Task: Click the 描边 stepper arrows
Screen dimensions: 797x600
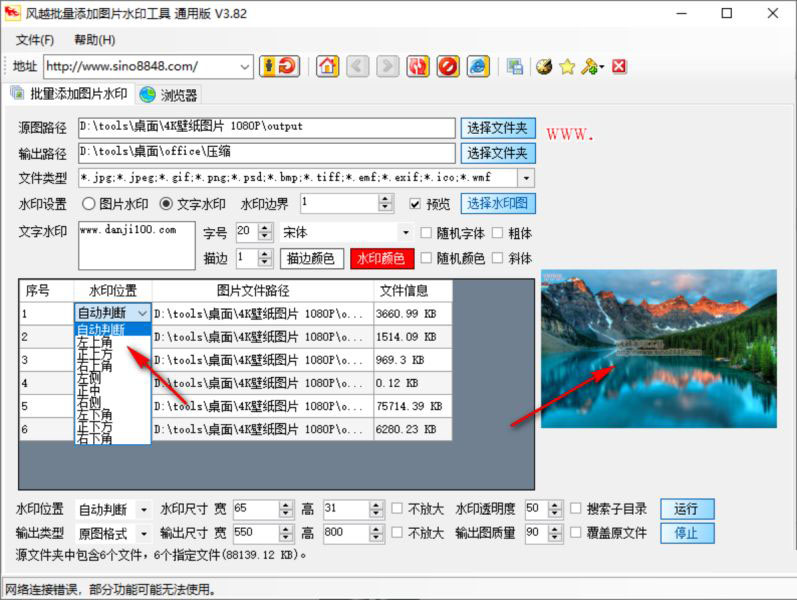Action: pyautogui.click(x=265, y=258)
